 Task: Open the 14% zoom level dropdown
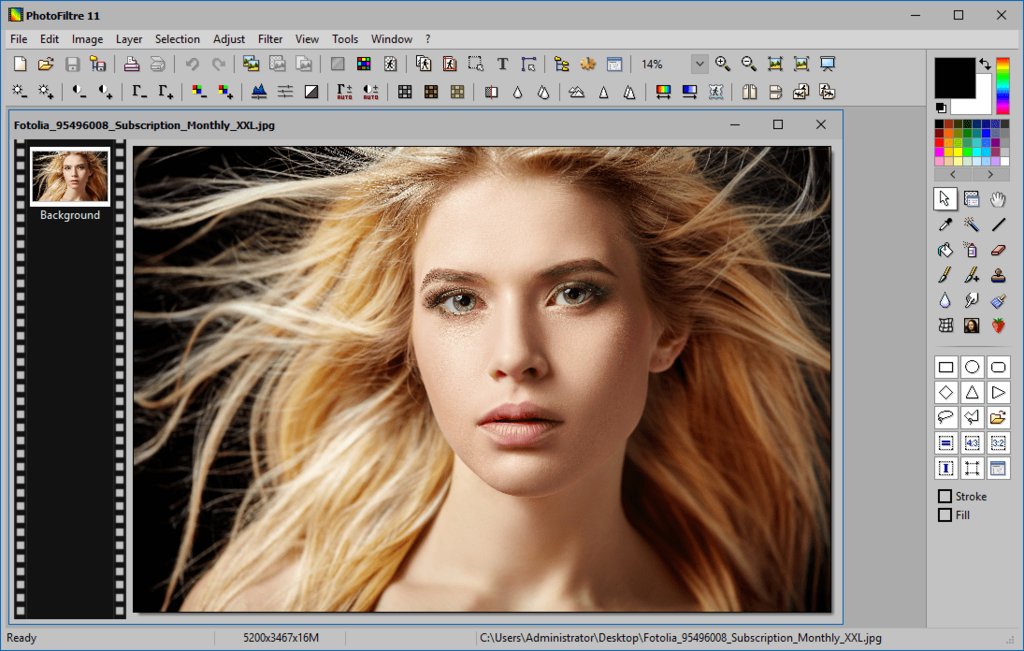699,64
